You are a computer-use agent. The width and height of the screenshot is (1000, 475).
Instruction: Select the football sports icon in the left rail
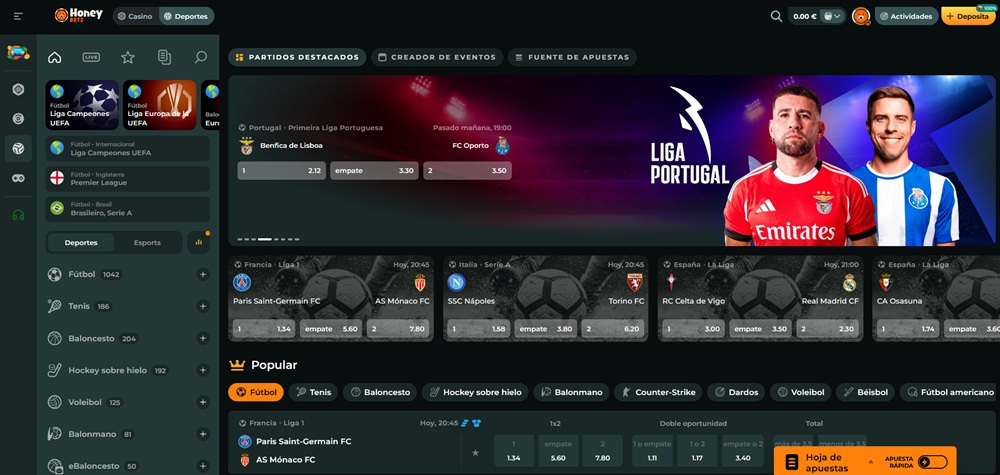tap(18, 148)
